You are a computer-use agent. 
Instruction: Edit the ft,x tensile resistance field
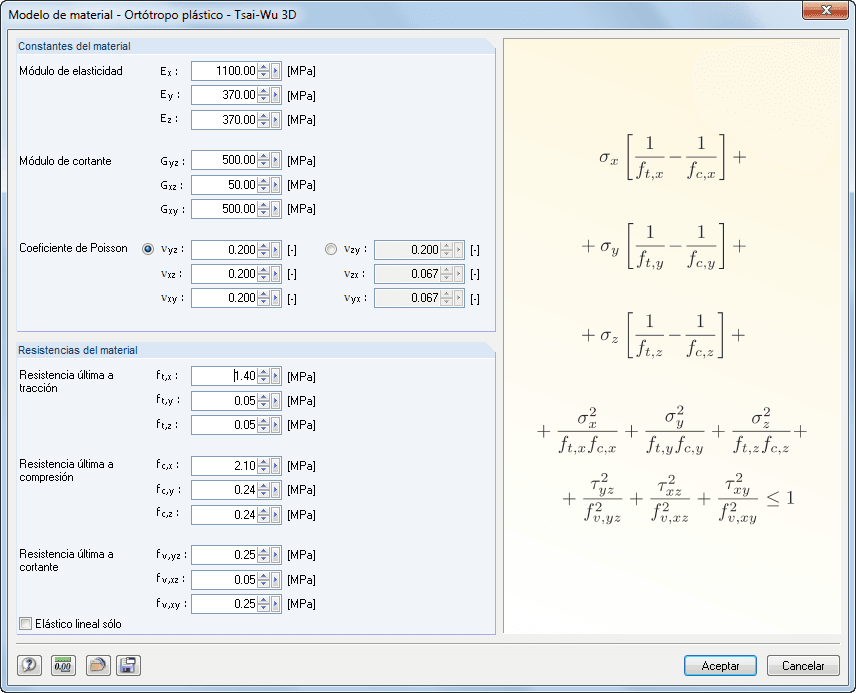coord(218,376)
